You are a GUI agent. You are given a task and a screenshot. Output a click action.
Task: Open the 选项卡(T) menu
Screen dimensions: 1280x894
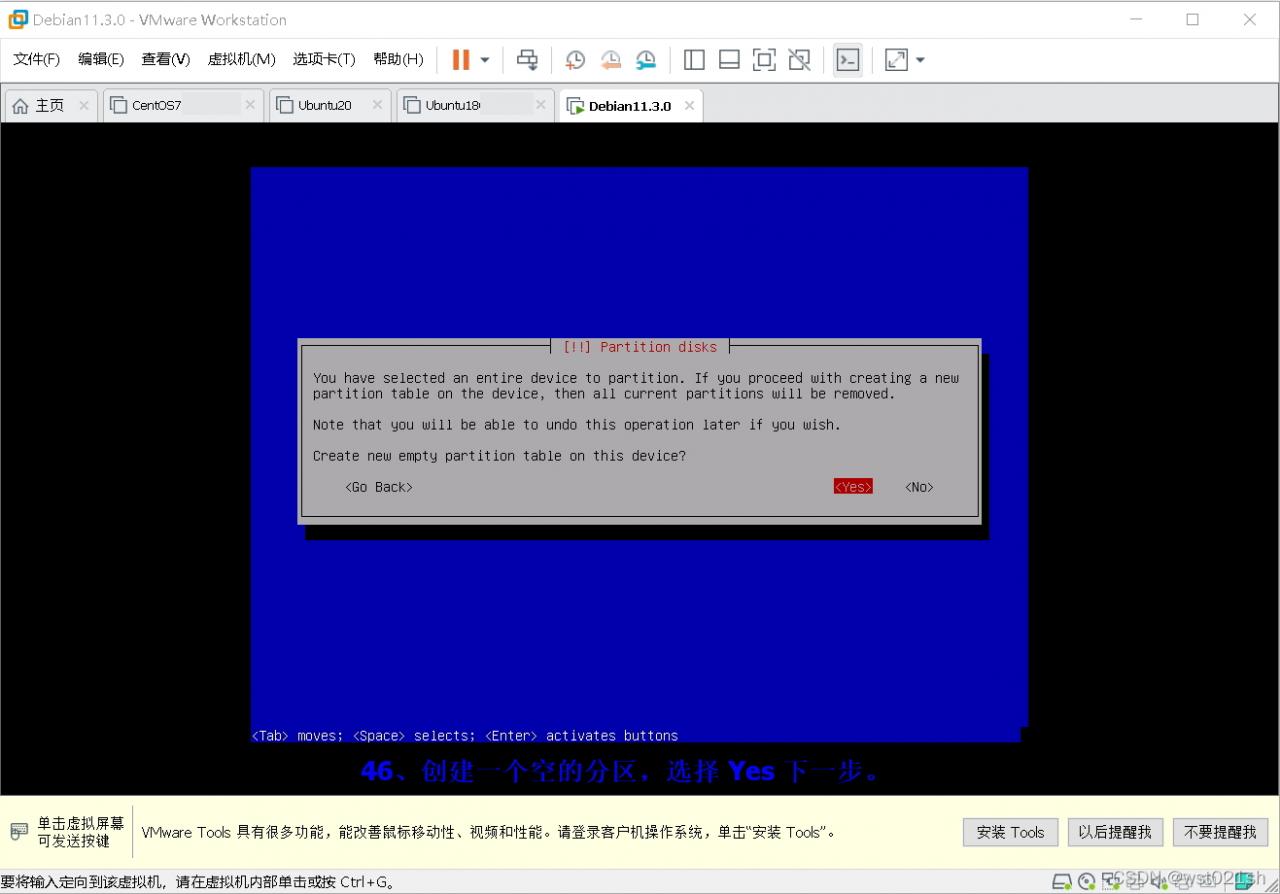324,59
